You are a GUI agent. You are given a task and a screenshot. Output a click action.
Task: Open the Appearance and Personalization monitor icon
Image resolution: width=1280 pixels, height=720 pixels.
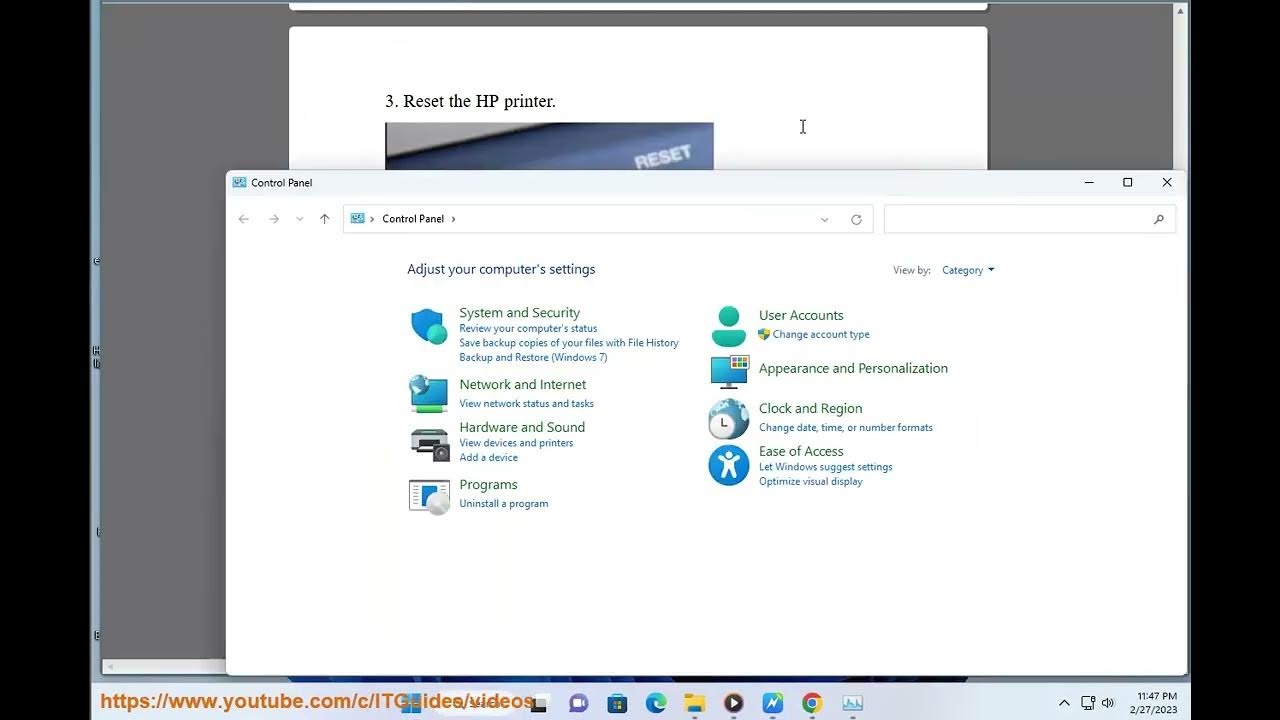tap(729, 372)
